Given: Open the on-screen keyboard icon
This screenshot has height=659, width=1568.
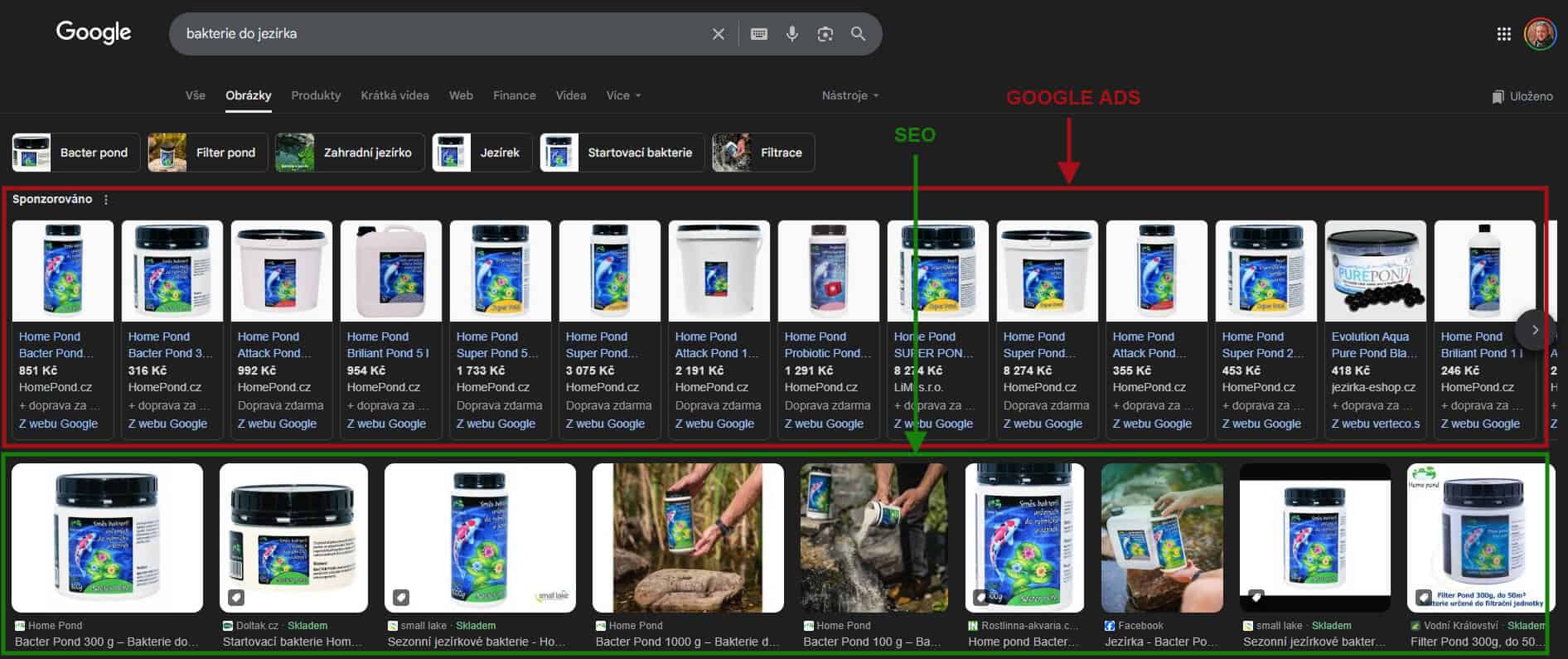Looking at the screenshot, I should (x=759, y=34).
